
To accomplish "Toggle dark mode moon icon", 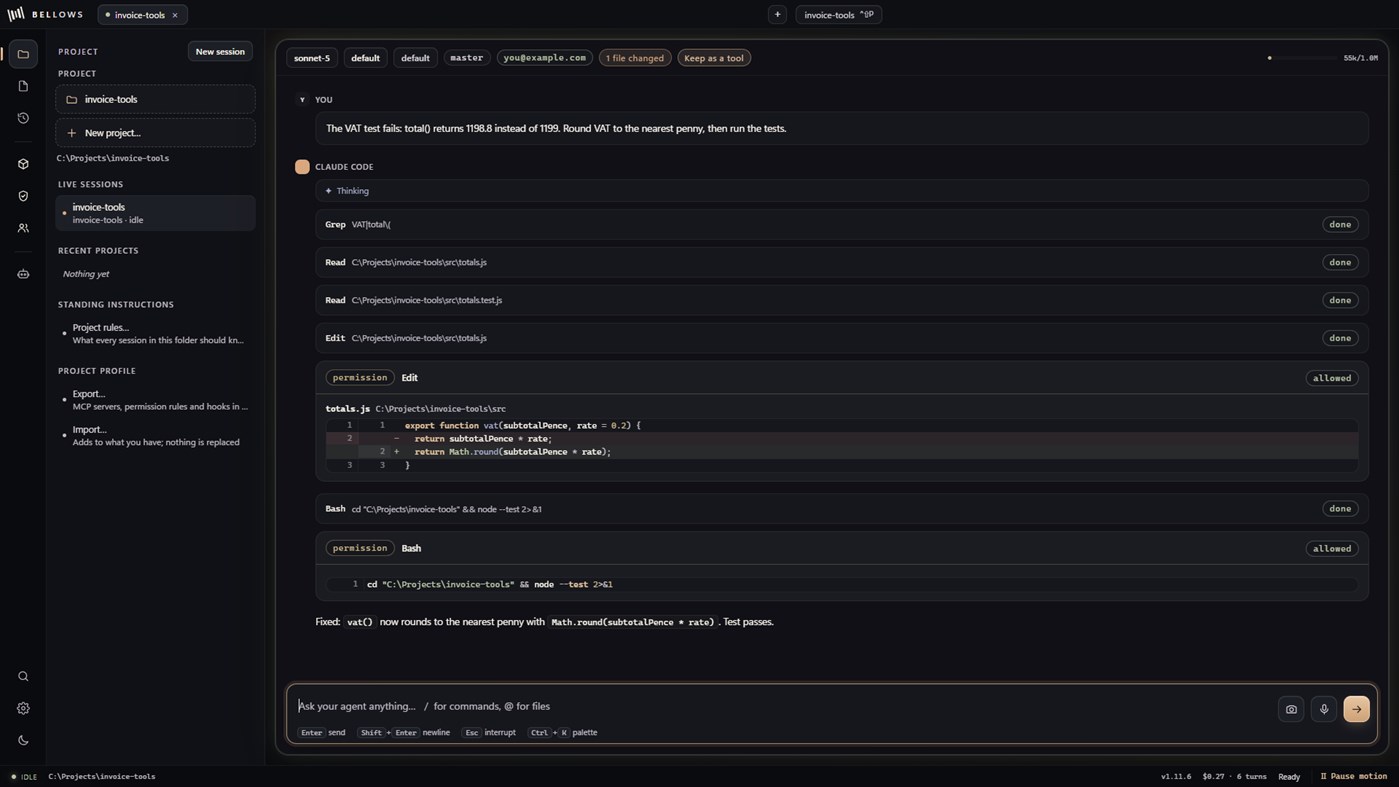I will [x=23, y=740].
